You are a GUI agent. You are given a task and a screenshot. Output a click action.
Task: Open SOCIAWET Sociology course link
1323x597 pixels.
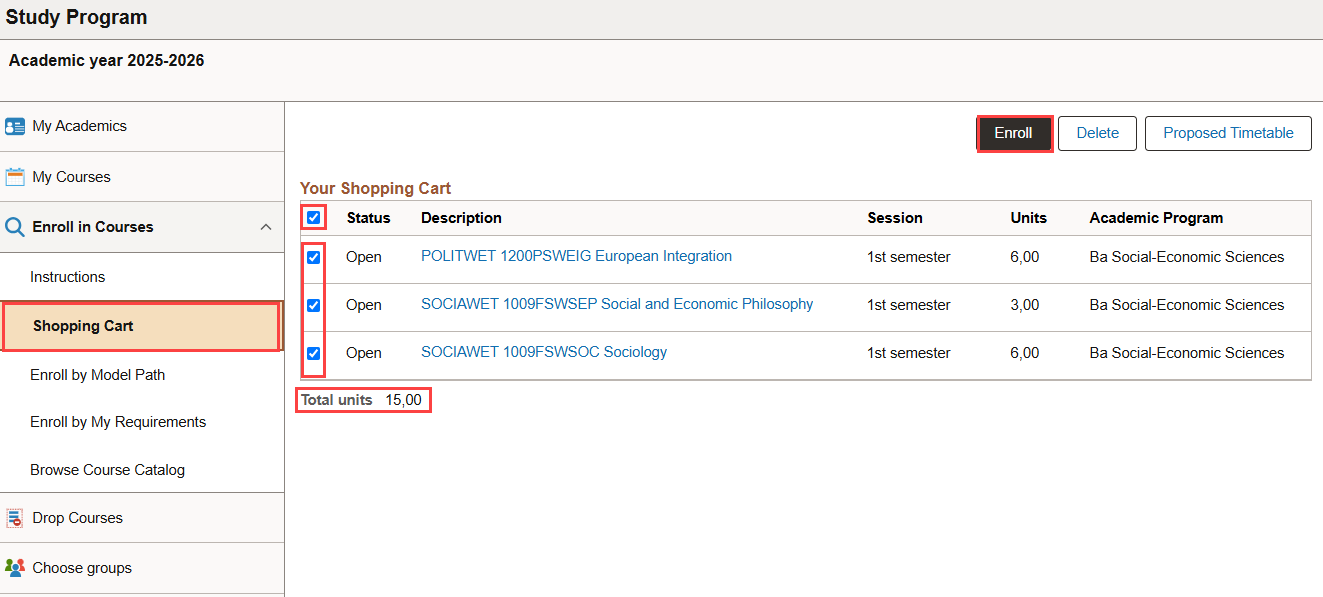click(544, 352)
